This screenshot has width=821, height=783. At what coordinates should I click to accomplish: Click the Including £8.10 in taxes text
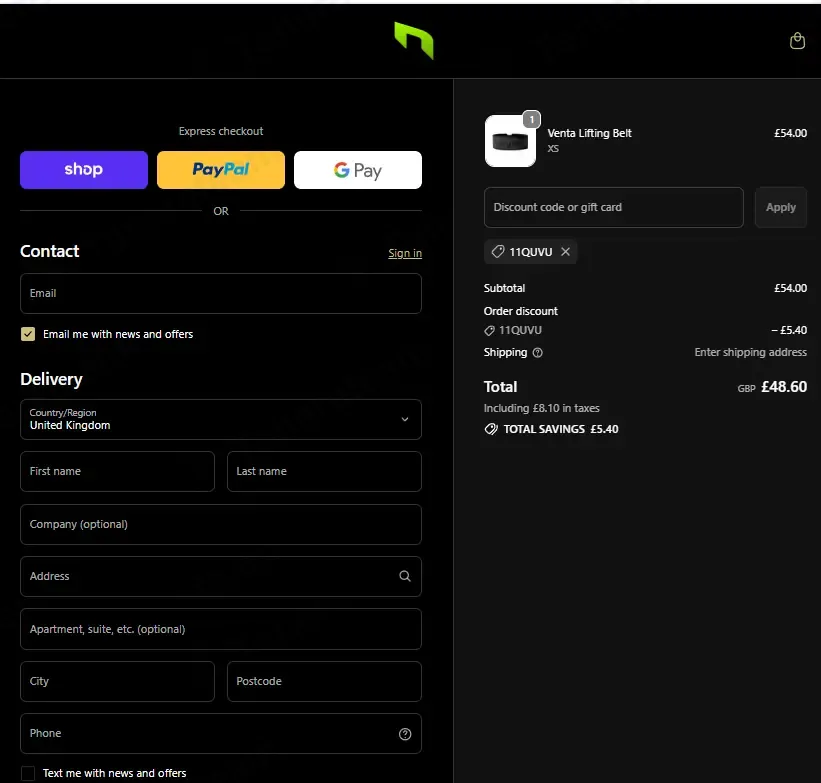pos(541,409)
